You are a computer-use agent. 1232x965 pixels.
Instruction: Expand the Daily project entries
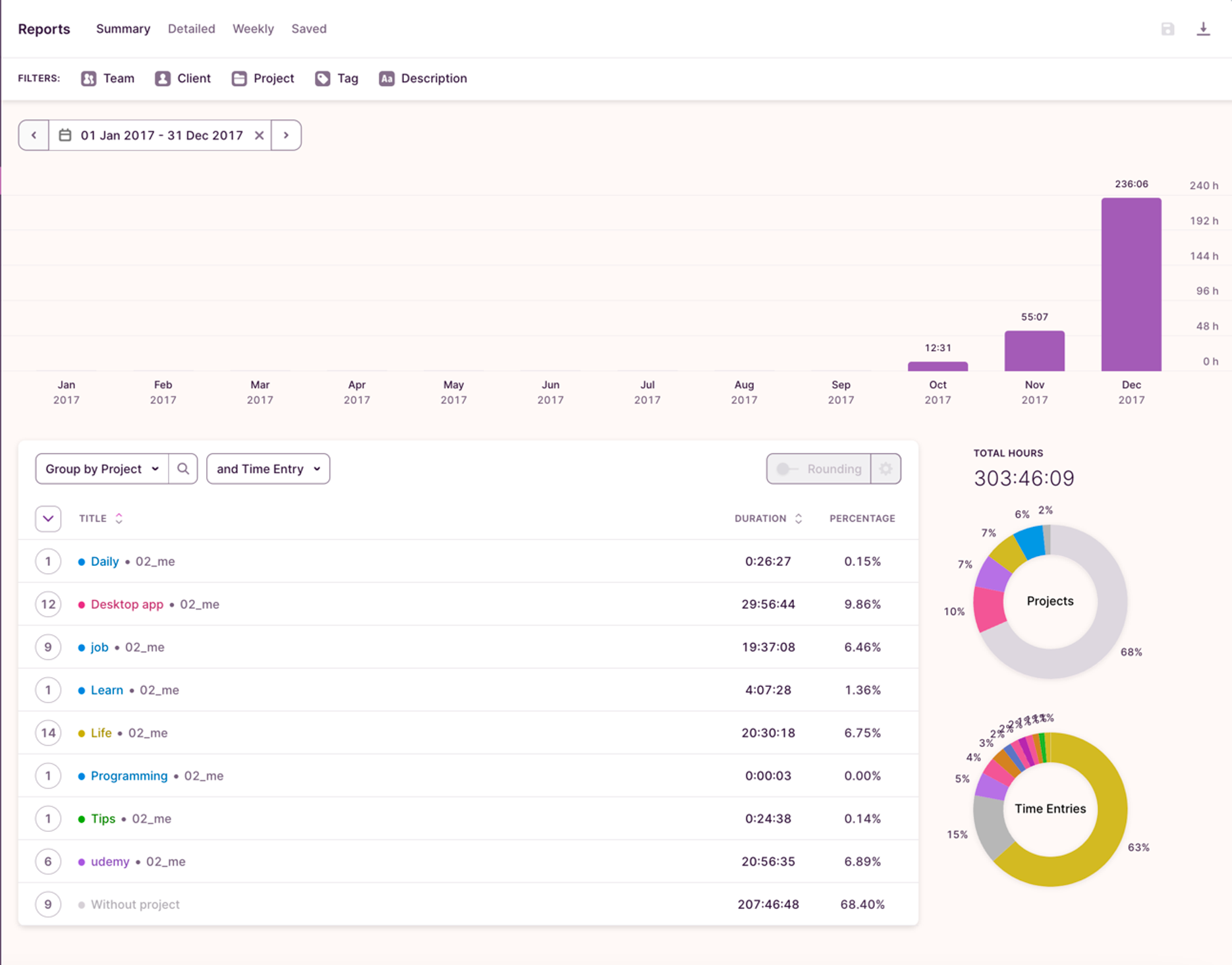click(48, 561)
